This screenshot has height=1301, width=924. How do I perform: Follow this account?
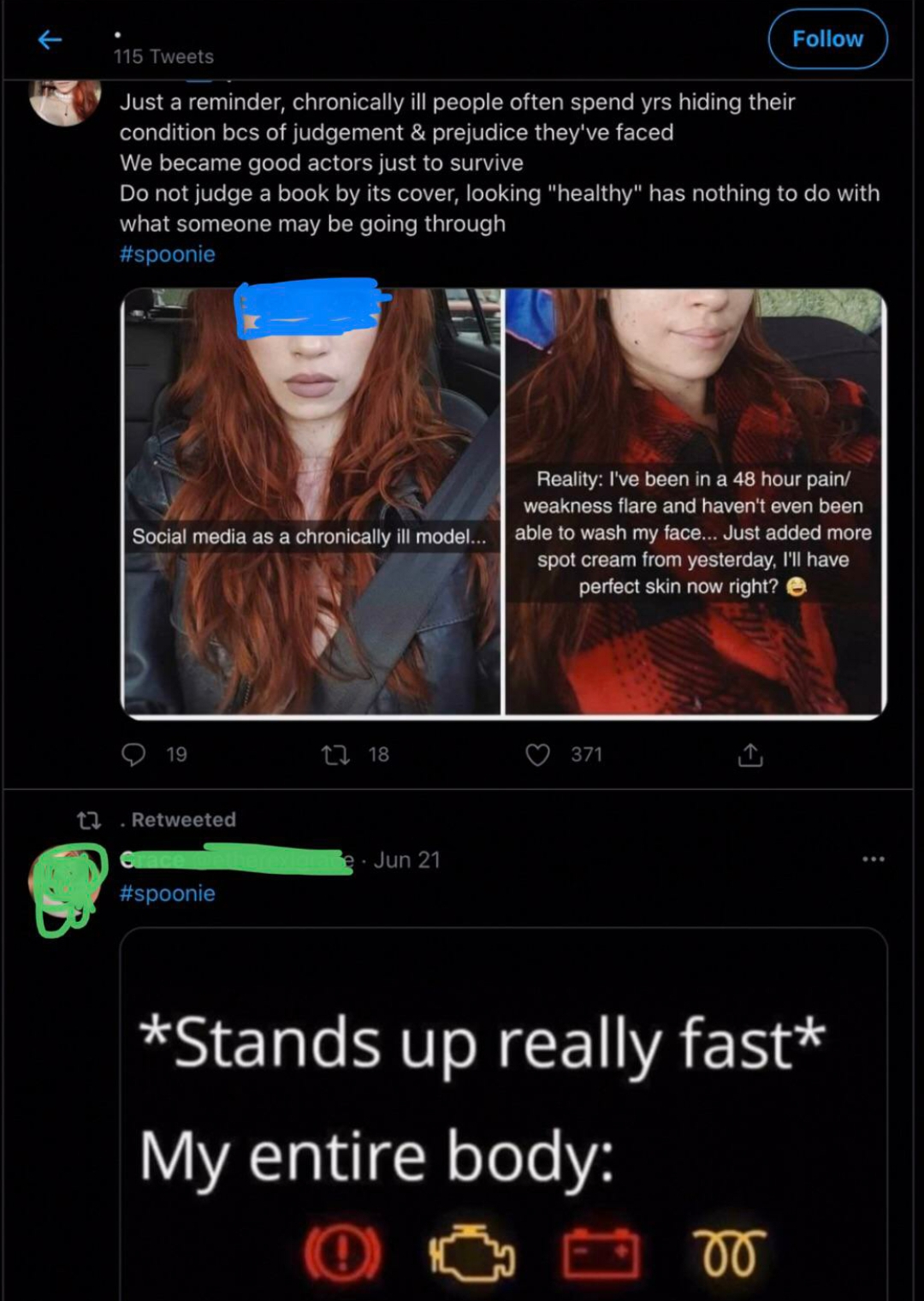pyautogui.click(x=827, y=39)
